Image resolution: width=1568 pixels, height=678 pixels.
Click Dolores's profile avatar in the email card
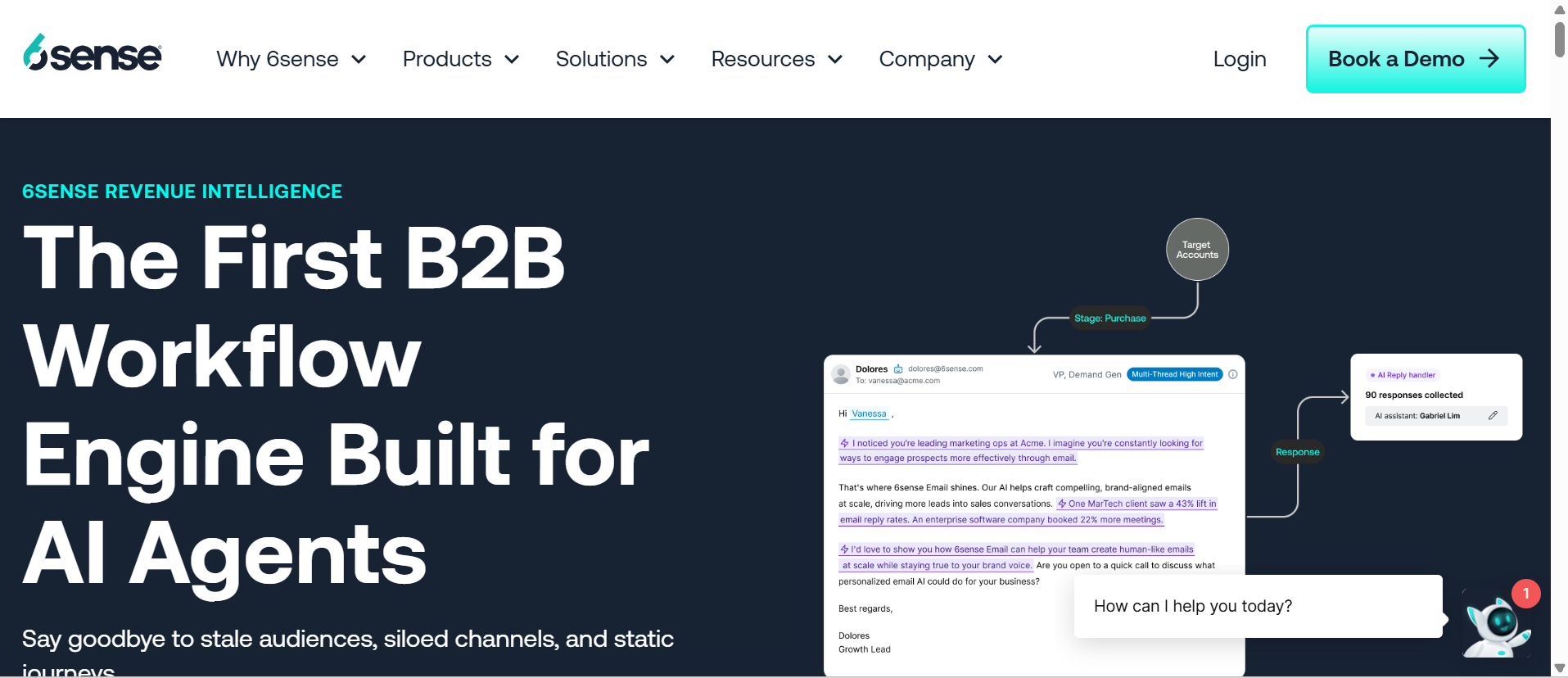click(841, 375)
